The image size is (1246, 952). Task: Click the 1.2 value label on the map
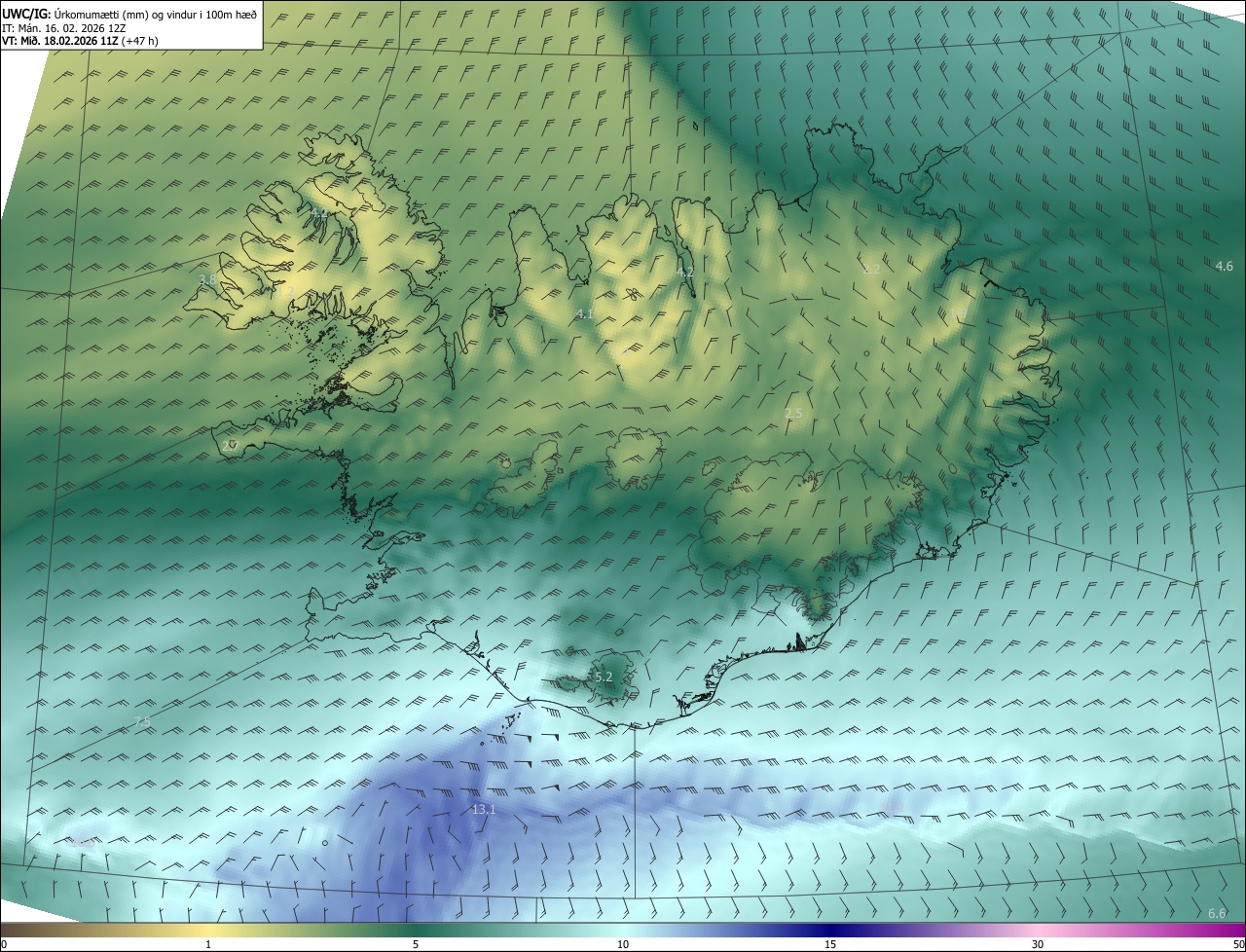coord(285,290)
